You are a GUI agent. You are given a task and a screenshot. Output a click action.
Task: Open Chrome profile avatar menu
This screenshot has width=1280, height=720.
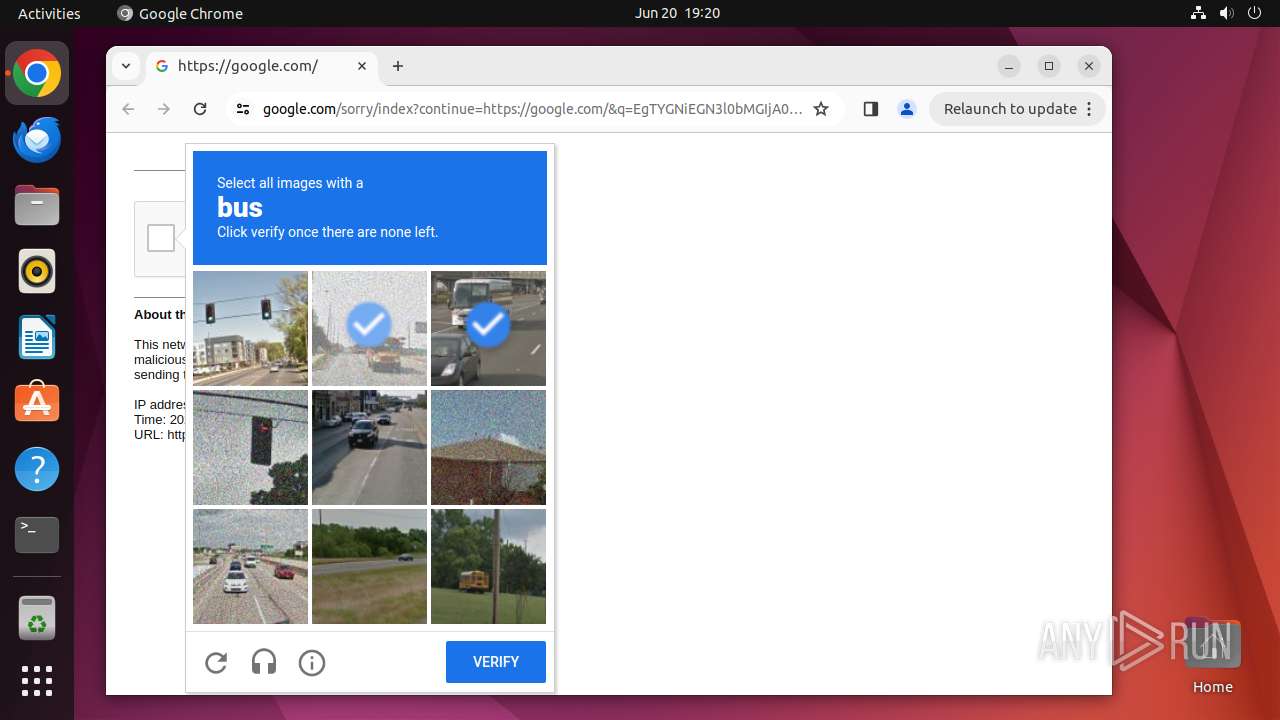click(x=907, y=109)
